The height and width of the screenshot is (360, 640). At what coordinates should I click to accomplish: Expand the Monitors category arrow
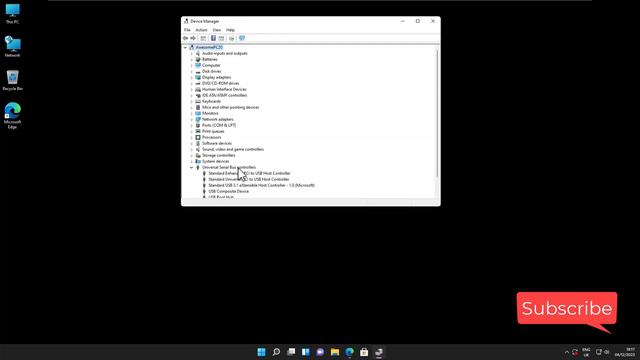click(x=191, y=113)
